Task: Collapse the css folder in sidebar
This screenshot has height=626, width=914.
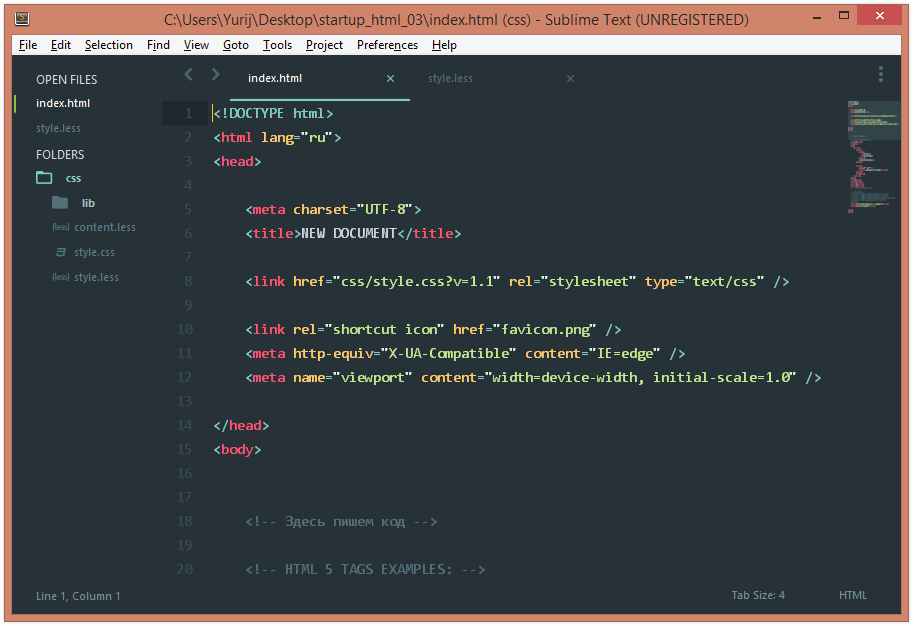Action: (73, 178)
